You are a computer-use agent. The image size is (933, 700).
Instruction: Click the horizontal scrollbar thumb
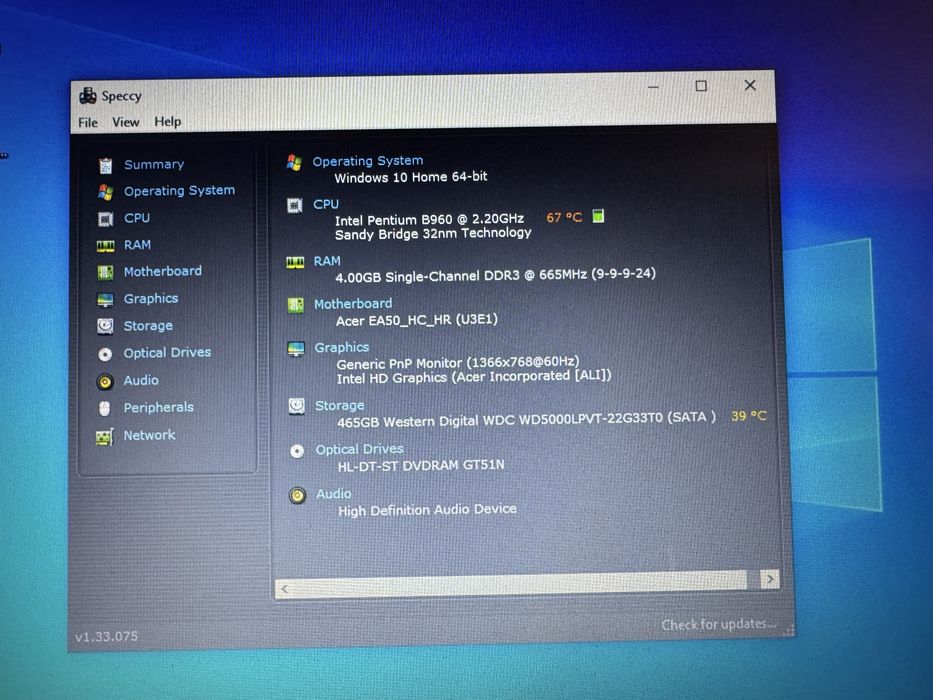519,583
